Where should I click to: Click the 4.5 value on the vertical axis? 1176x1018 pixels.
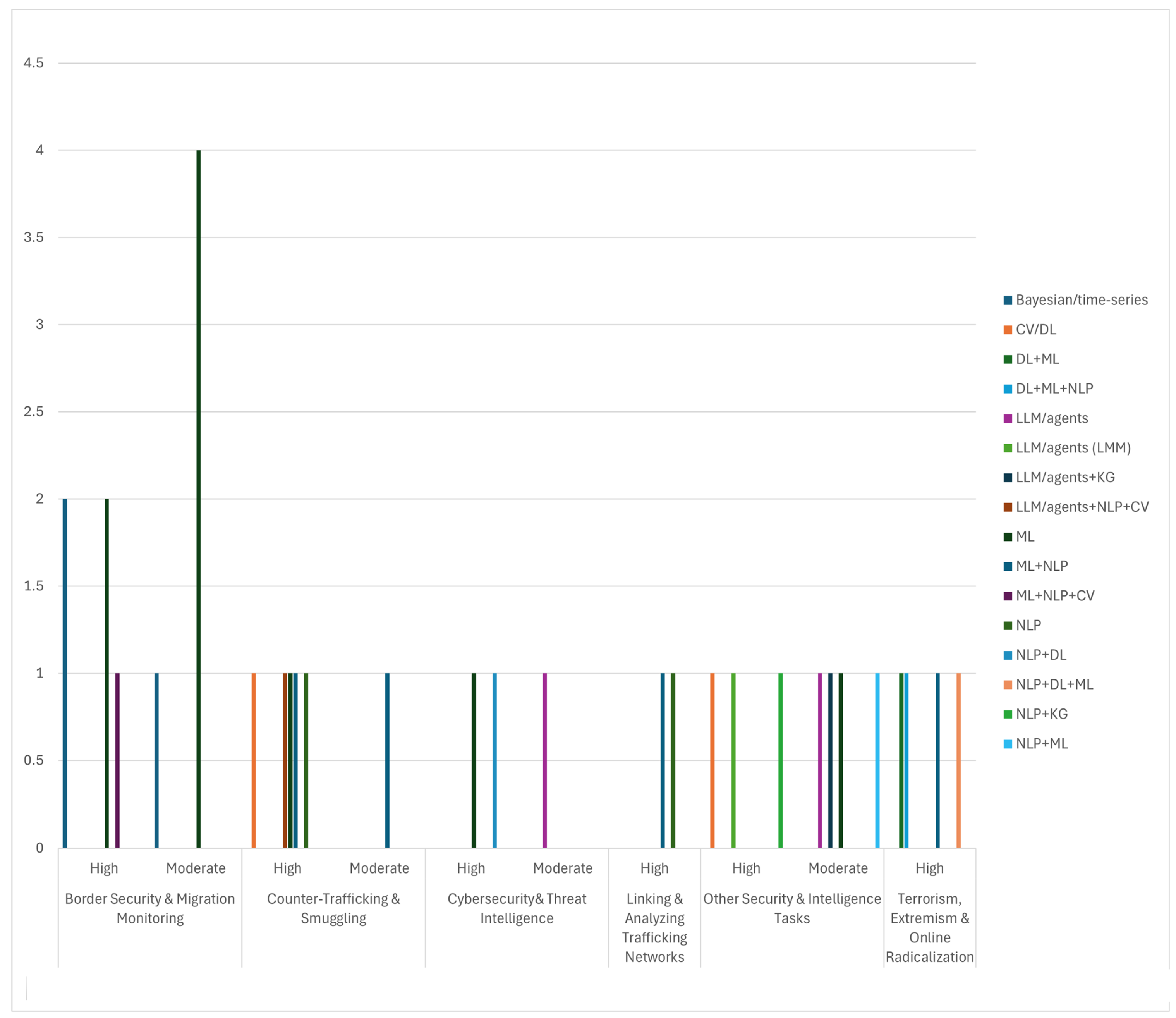(34, 63)
